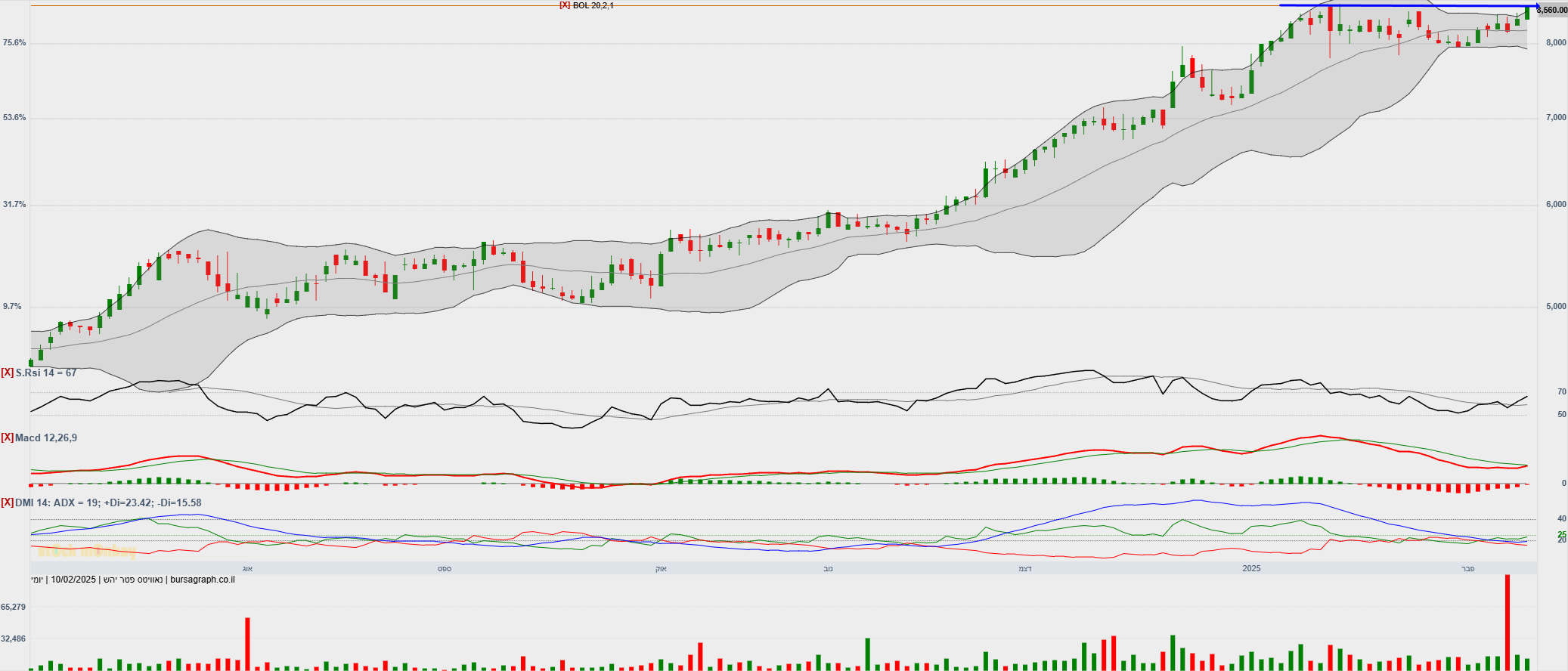Image resolution: width=1568 pixels, height=671 pixels.
Task: Click the 'Macd 12,26,9' indicator label
Action: pos(46,438)
